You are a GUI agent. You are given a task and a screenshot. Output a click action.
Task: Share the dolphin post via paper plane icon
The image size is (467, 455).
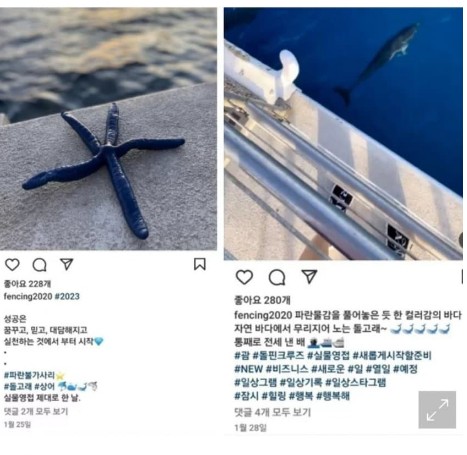click(309, 277)
